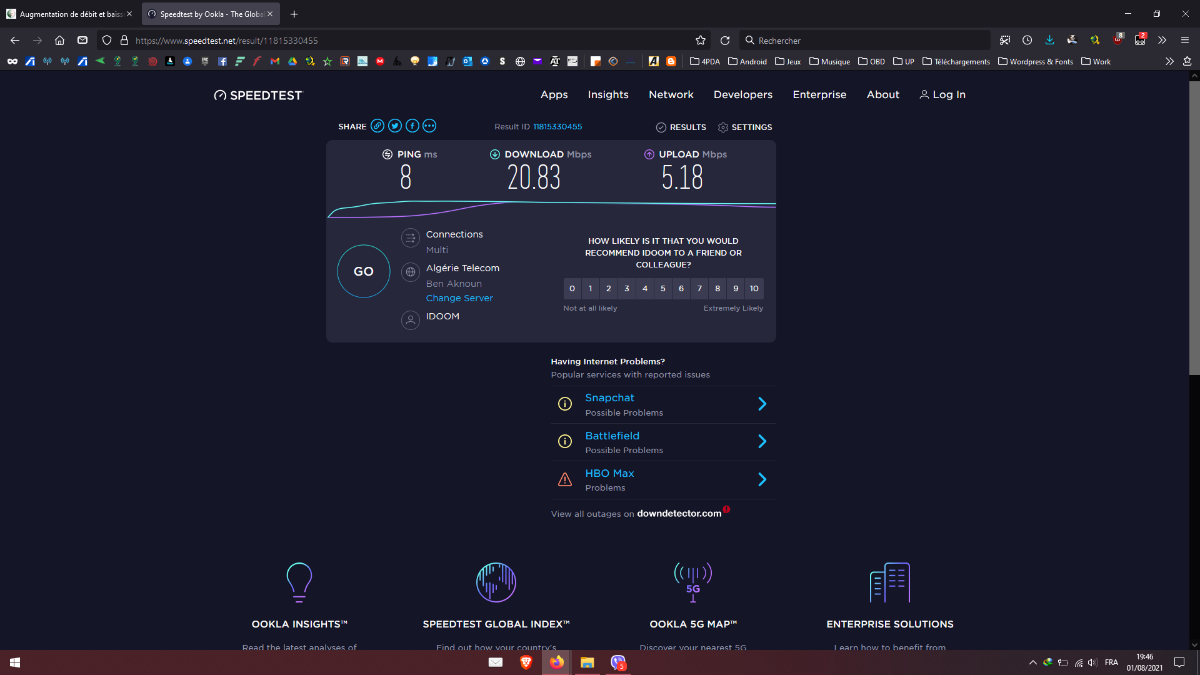The image size is (1200, 675).
Task: Click the Ookla 5G Map icon
Action: tap(693, 582)
